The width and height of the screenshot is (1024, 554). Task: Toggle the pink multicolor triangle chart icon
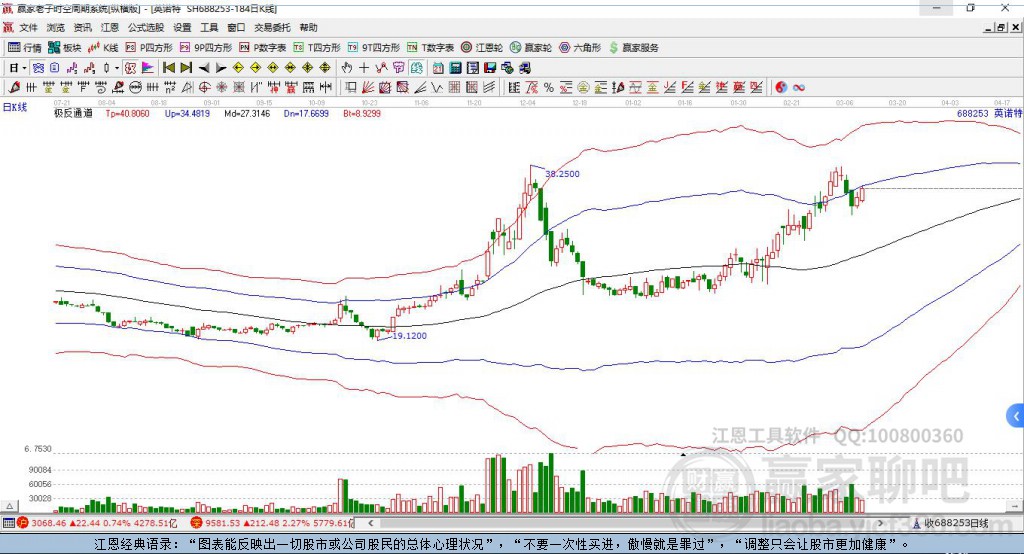[x=148, y=68]
